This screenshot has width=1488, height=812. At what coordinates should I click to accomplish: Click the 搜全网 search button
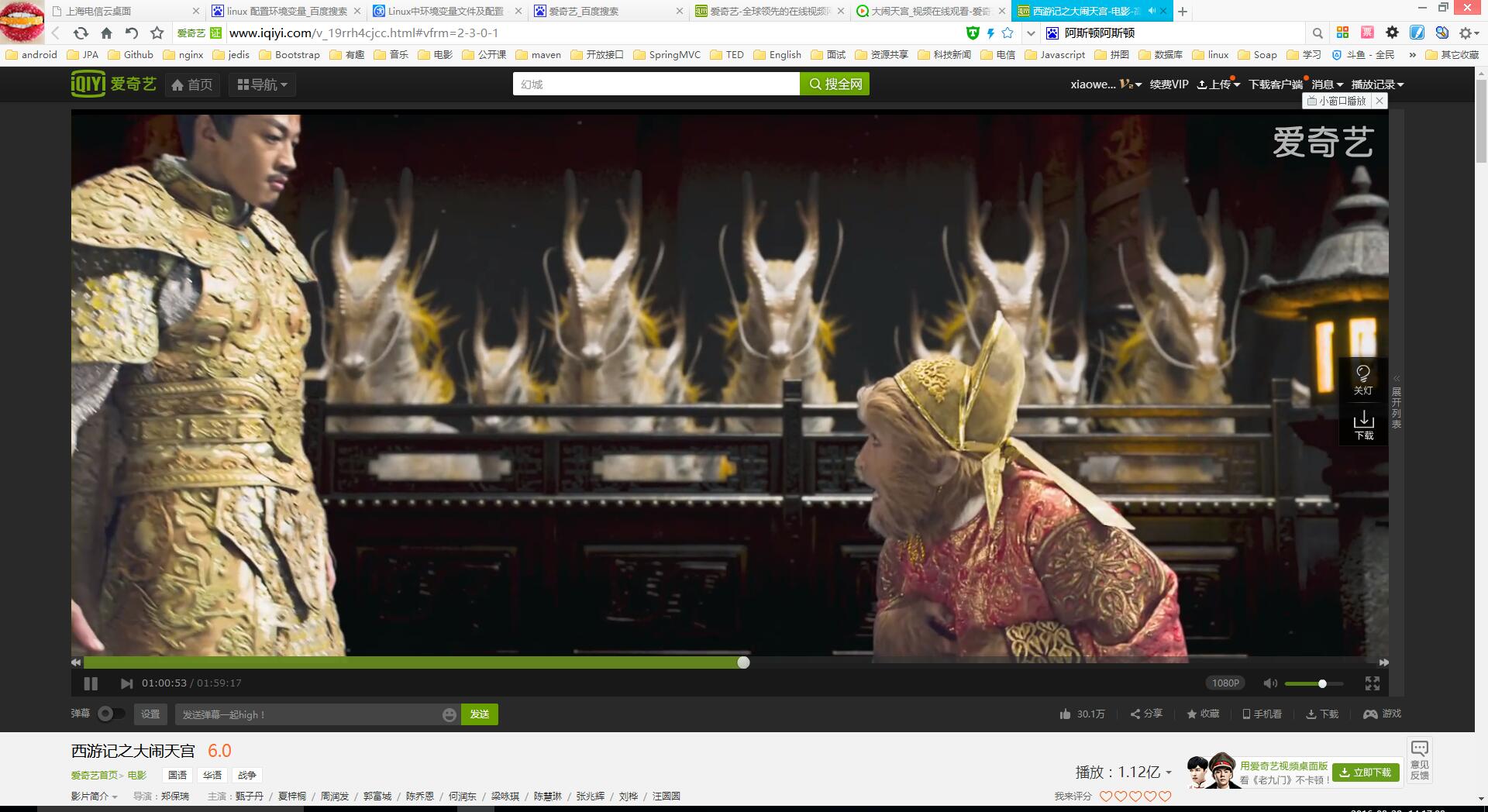click(x=835, y=84)
